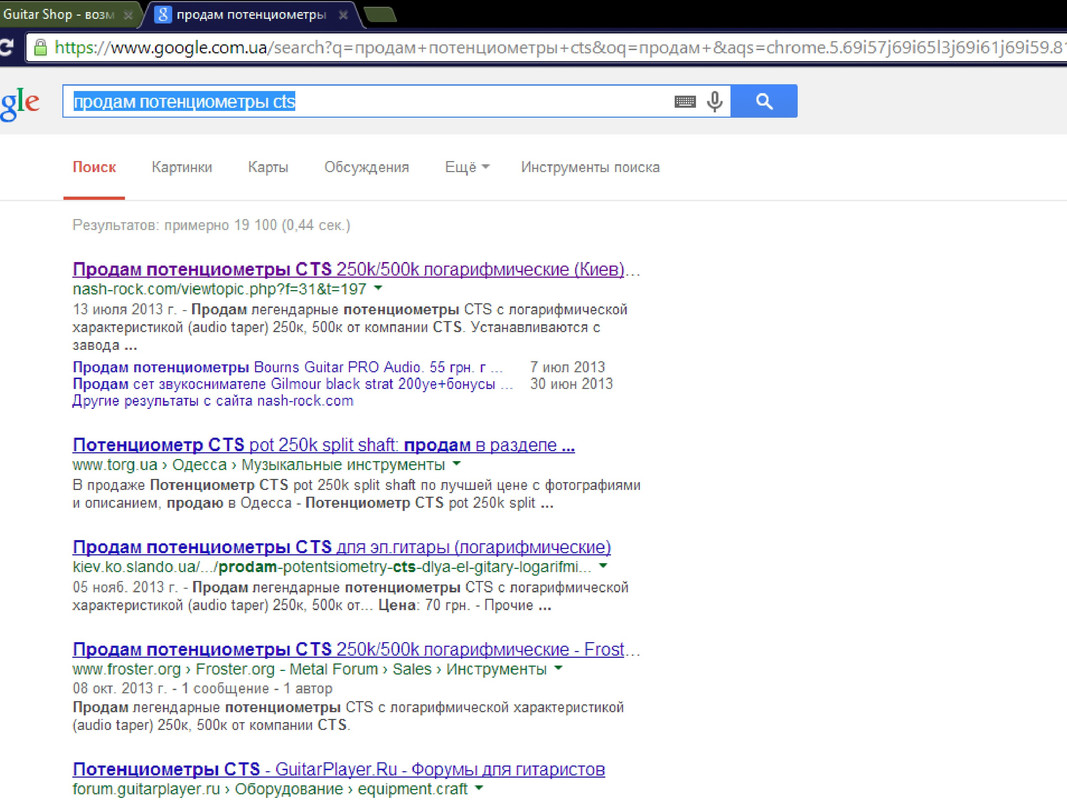Click Другие результаты с сайта nash-rock.com
This screenshot has height=800, width=1067.
click(213, 401)
